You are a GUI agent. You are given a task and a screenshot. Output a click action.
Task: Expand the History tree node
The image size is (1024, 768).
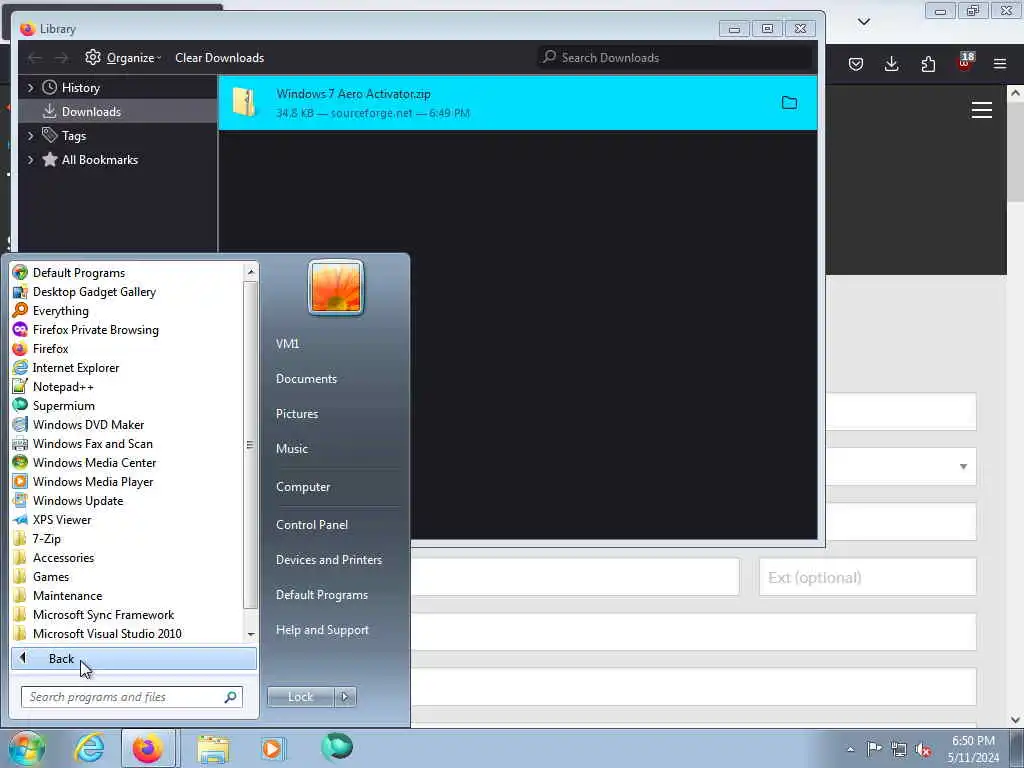[30, 88]
